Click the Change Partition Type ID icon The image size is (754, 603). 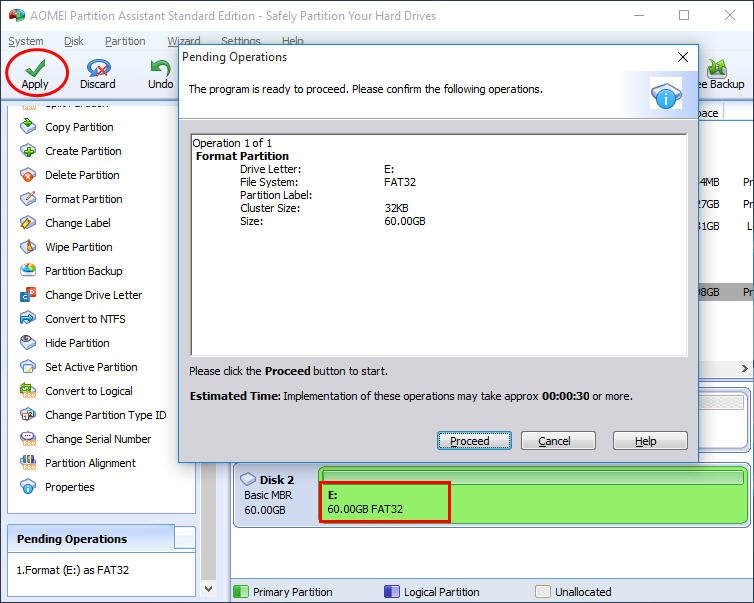pyautogui.click(x=28, y=415)
